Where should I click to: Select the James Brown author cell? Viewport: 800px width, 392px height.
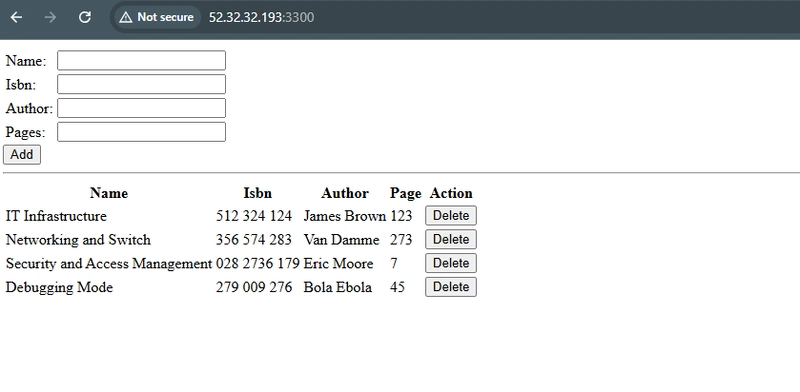pyautogui.click(x=344, y=216)
